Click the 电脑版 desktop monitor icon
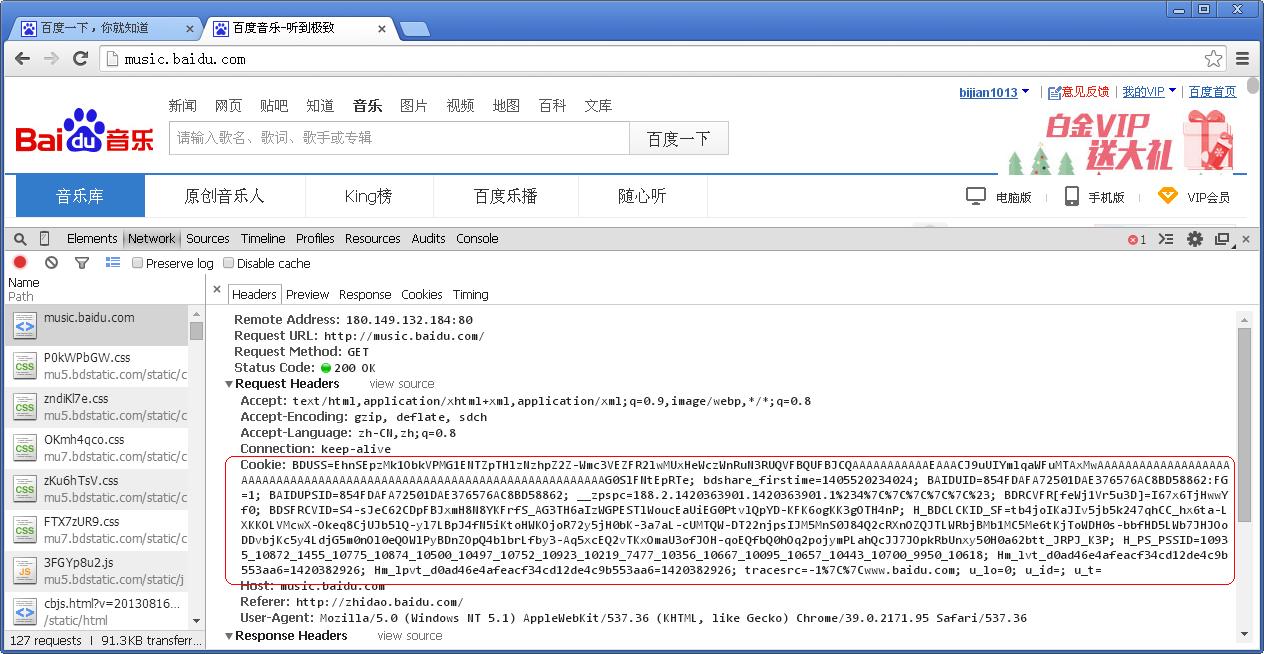Screen dimensions: 1264x654 [x=976, y=196]
